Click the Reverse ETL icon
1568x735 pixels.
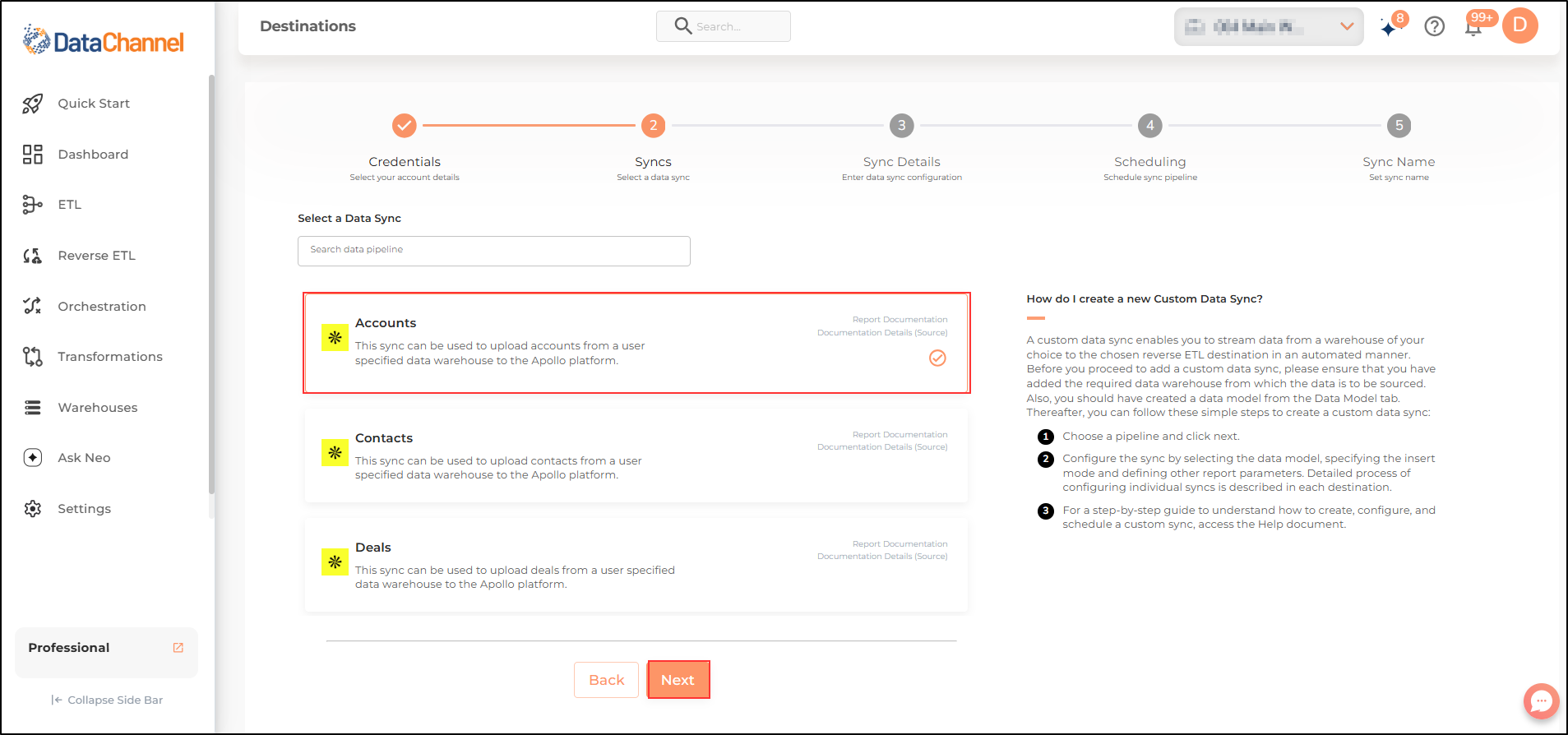pos(32,256)
